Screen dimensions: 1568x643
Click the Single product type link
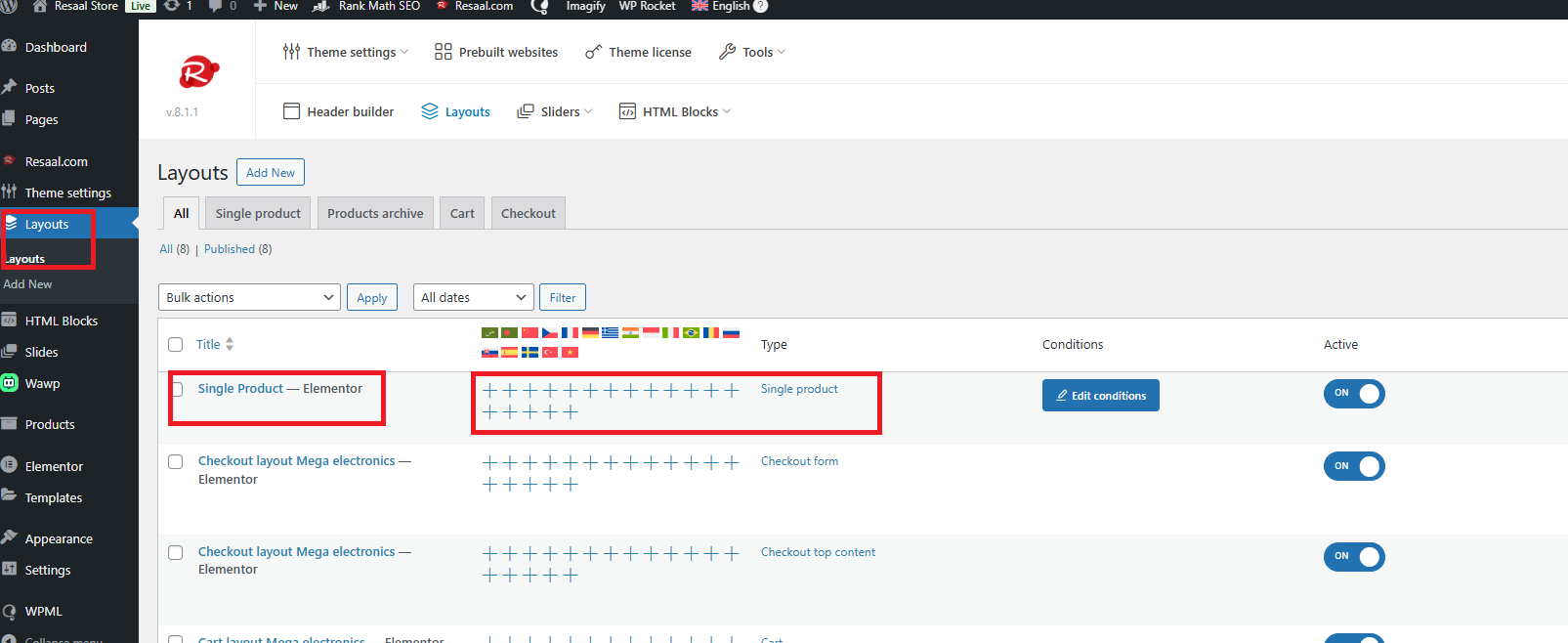[799, 388]
